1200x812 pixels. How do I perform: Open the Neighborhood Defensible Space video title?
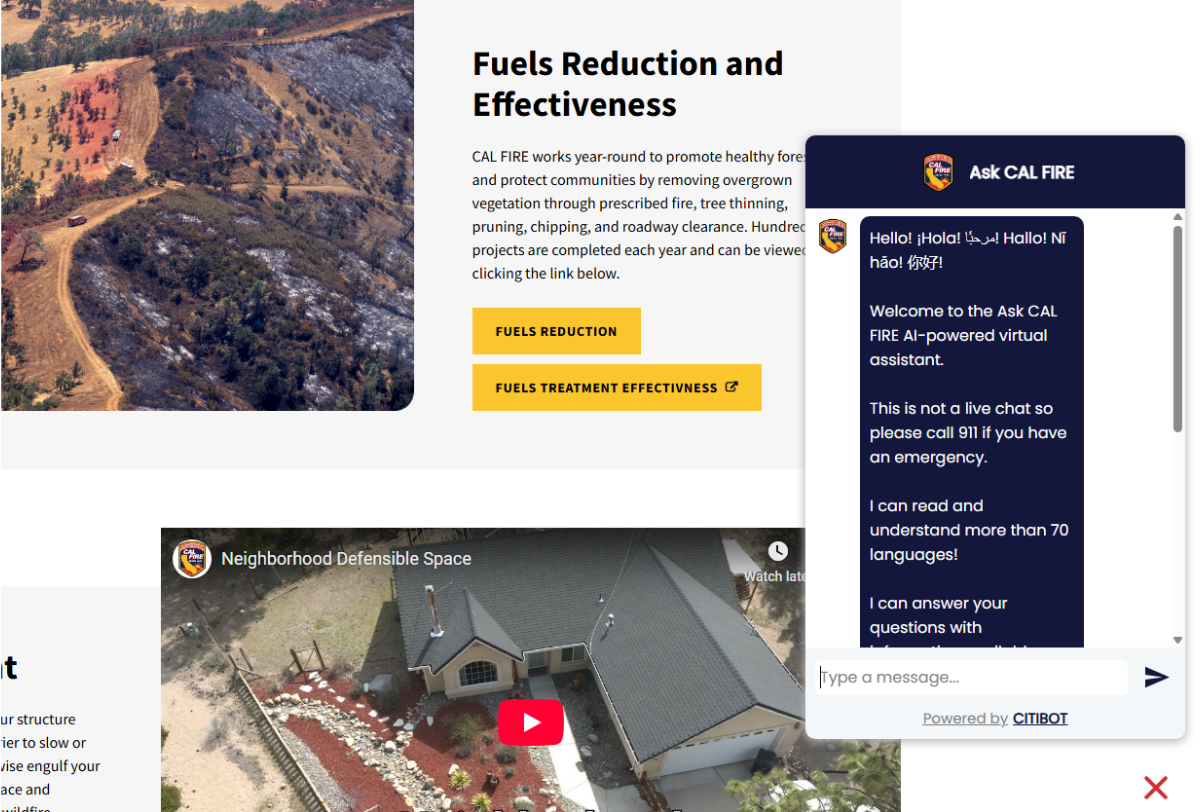(346, 559)
